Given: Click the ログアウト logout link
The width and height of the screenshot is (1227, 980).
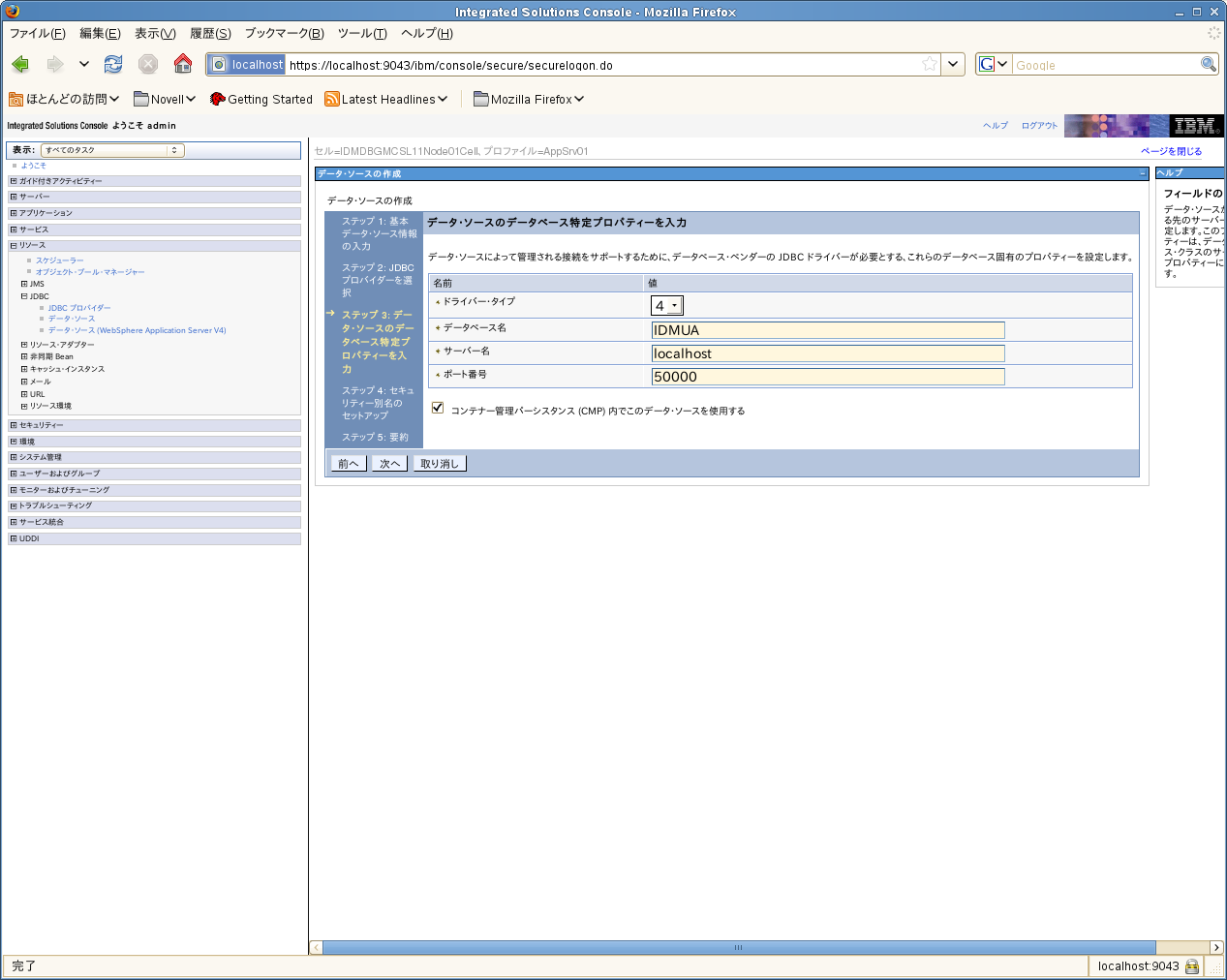Looking at the screenshot, I should coord(1039,126).
